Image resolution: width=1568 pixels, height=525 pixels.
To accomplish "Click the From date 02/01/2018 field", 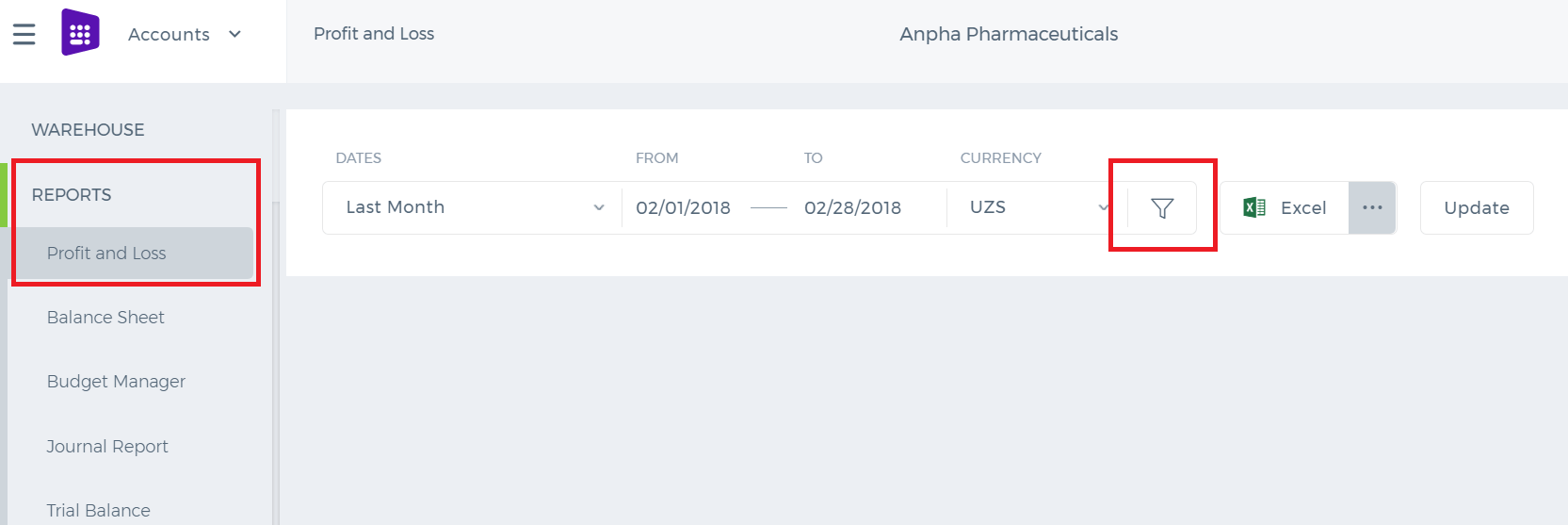I will (683, 207).
